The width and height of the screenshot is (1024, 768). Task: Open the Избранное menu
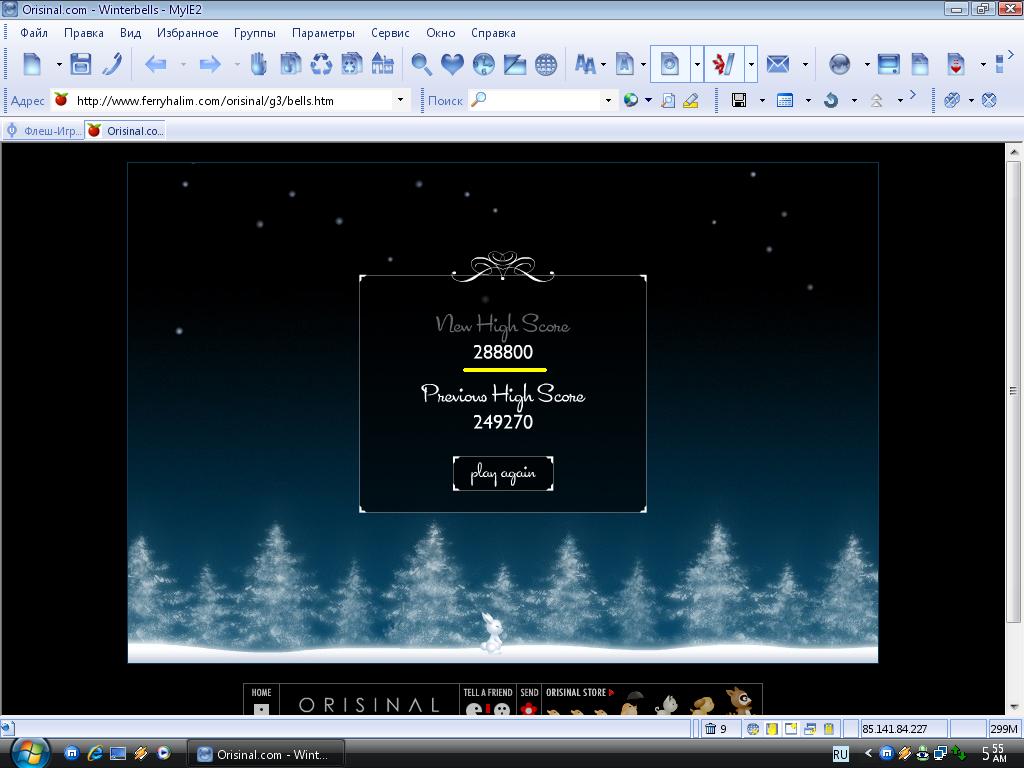(187, 33)
